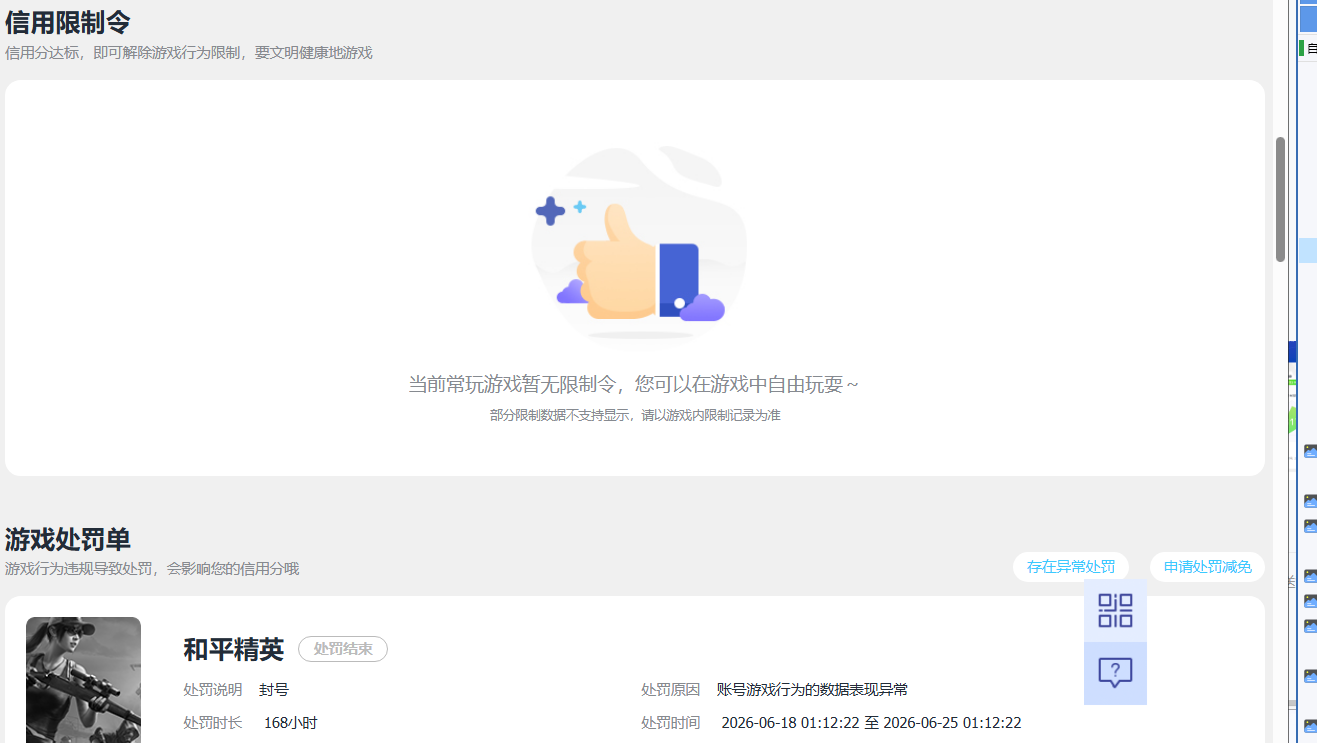Click the 信用限制令 heading

click(68, 21)
